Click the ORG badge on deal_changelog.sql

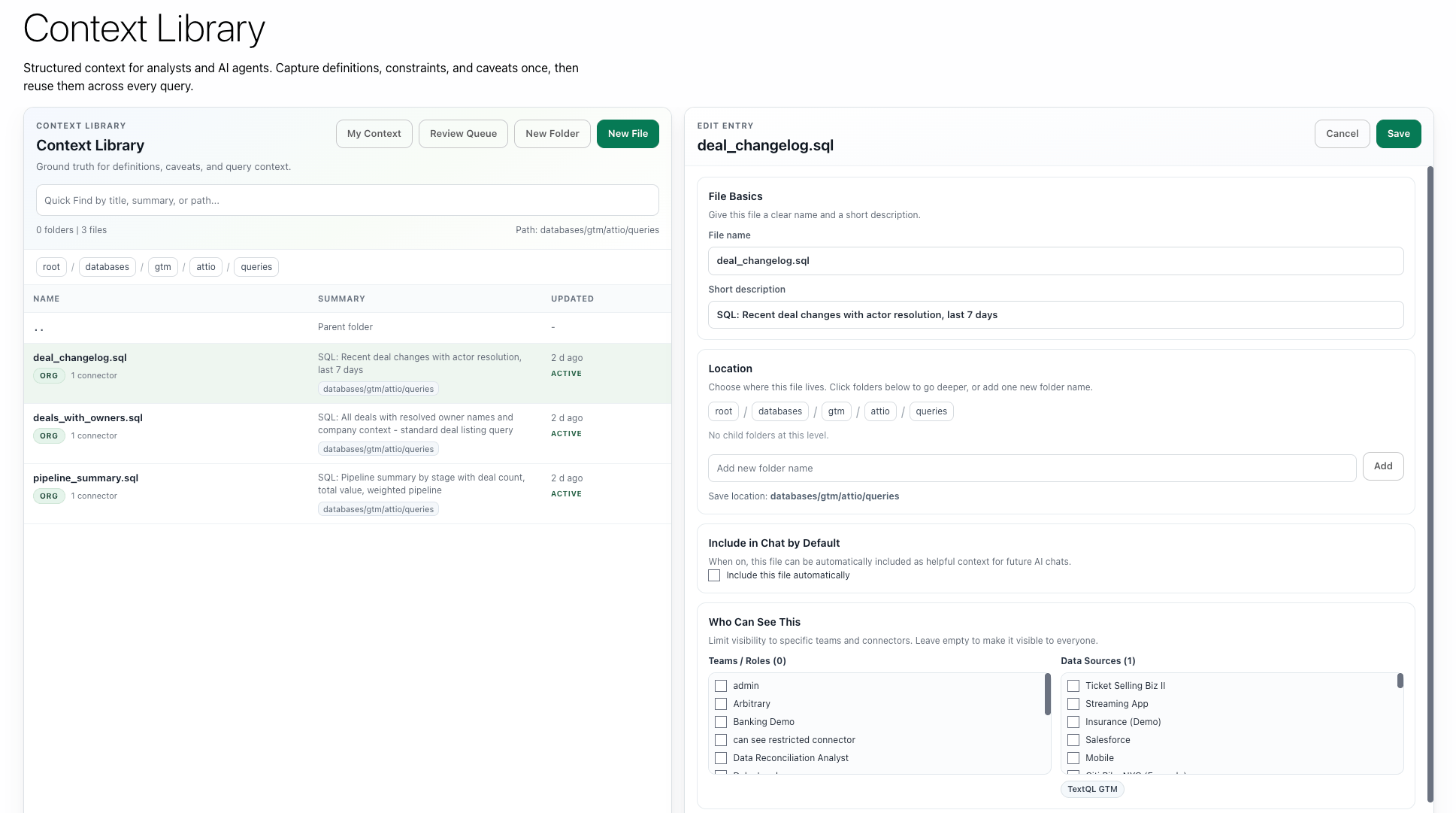[49, 376]
